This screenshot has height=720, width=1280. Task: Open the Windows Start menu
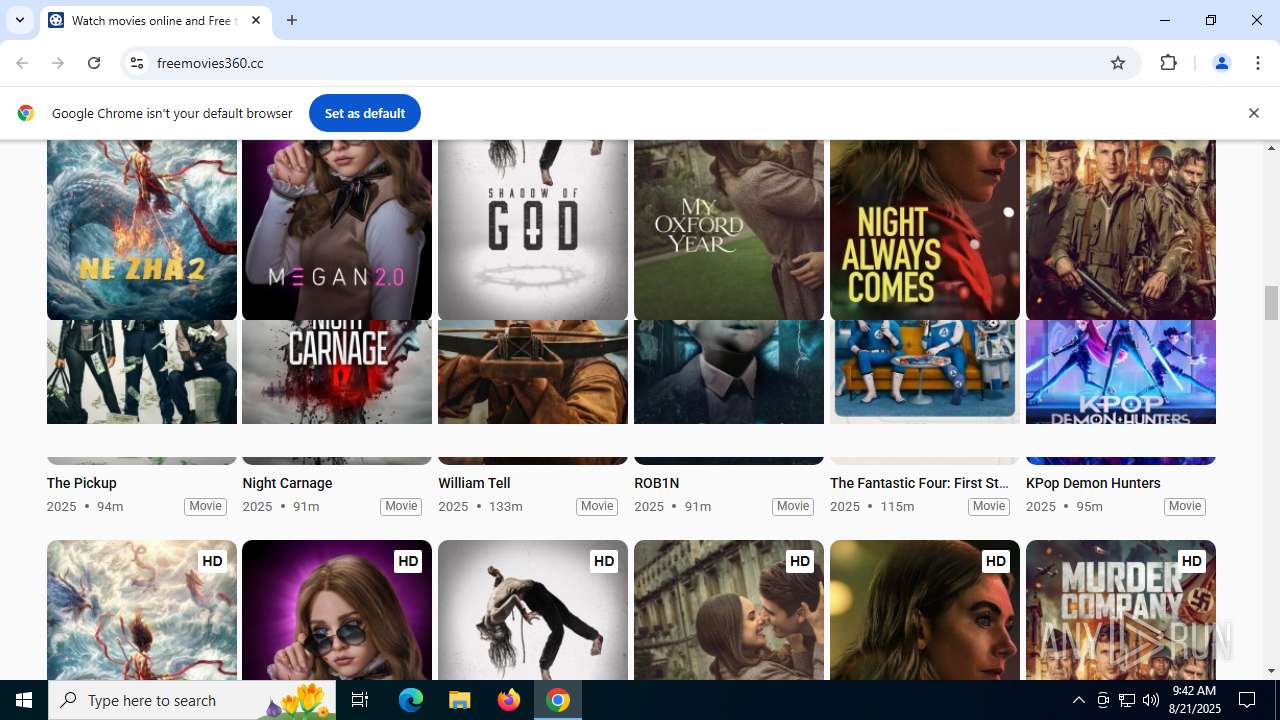pyautogui.click(x=24, y=700)
